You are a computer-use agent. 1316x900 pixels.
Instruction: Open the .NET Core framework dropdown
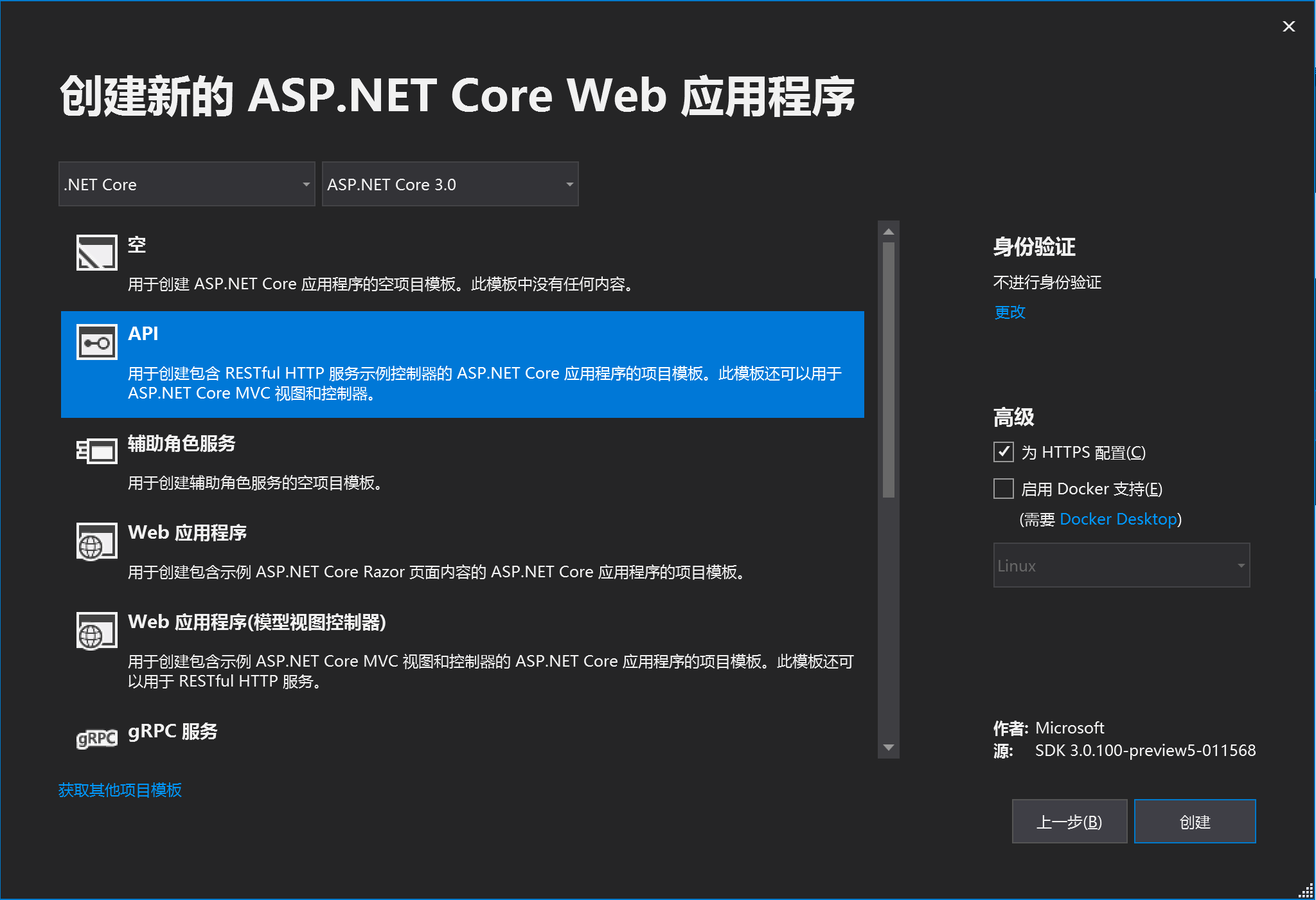tap(186, 184)
